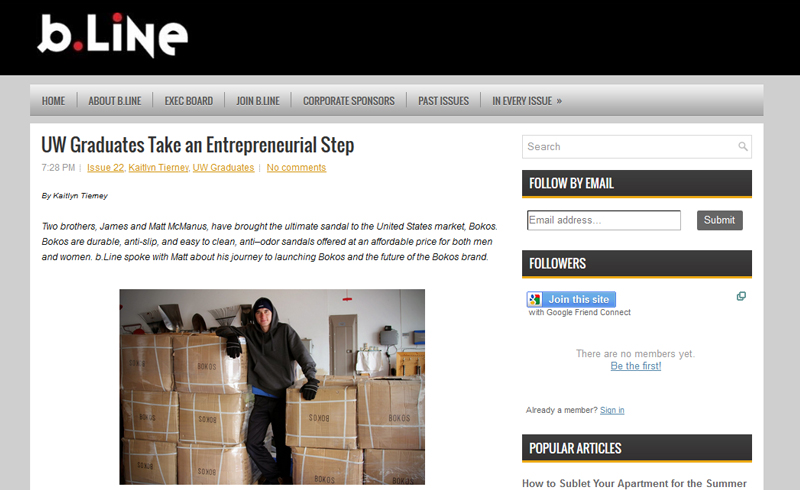Go to the About b.Line page
This screenshot has height=490, width=800.
[115, 101]
